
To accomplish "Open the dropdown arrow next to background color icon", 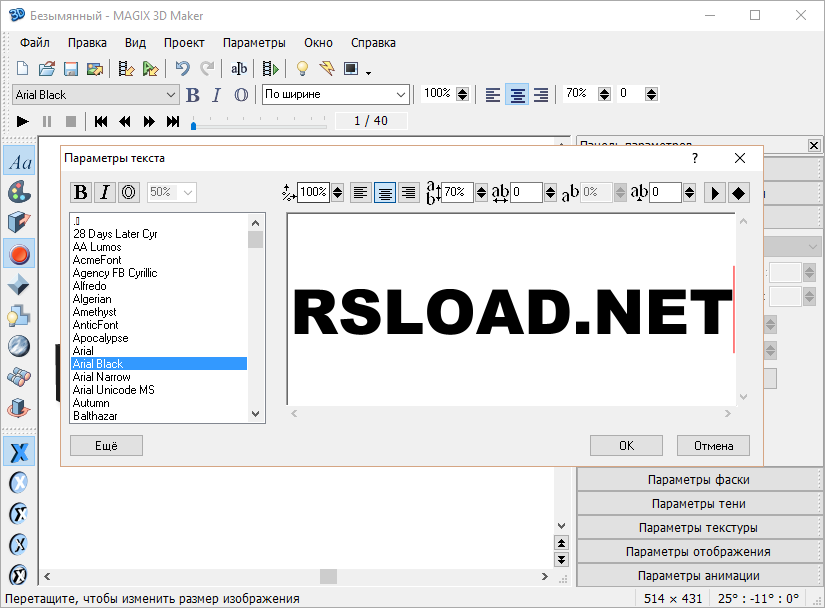I will [x=368, y=73].
